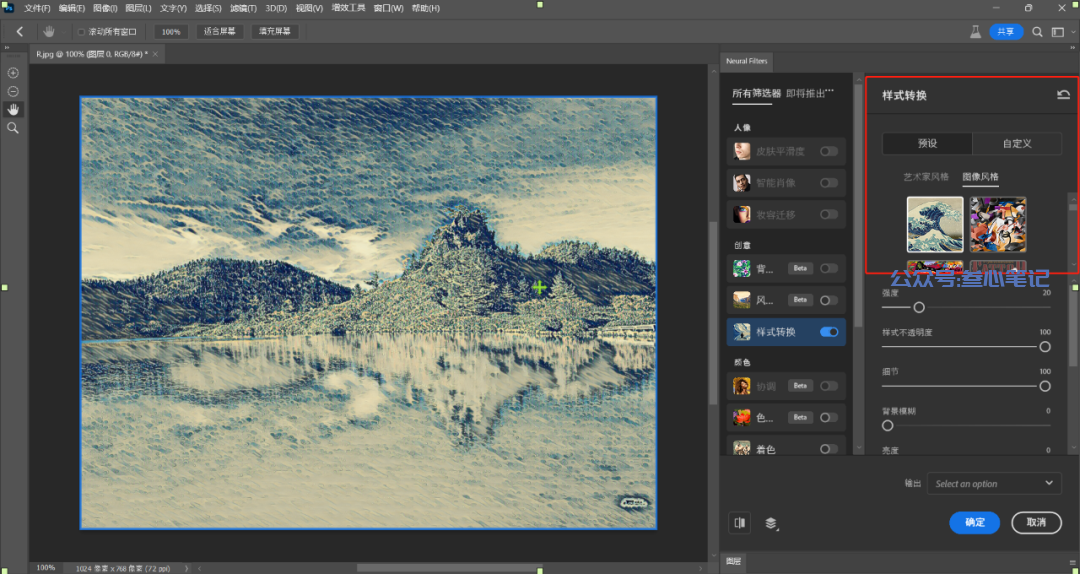Check the 滚动所有窗口 checkbox

coord(81,32)
